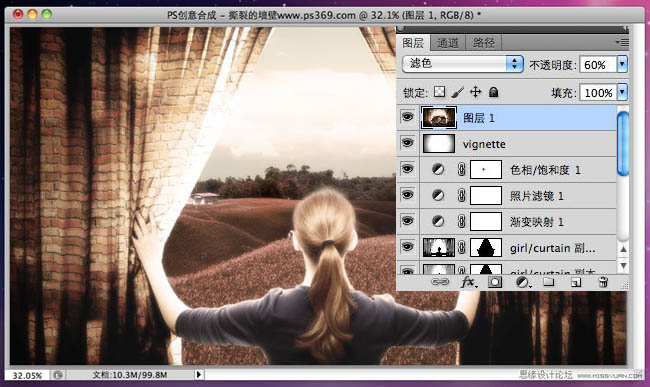Click the 填充 label
The image size is (650, 387).
(x=563, y=93)
